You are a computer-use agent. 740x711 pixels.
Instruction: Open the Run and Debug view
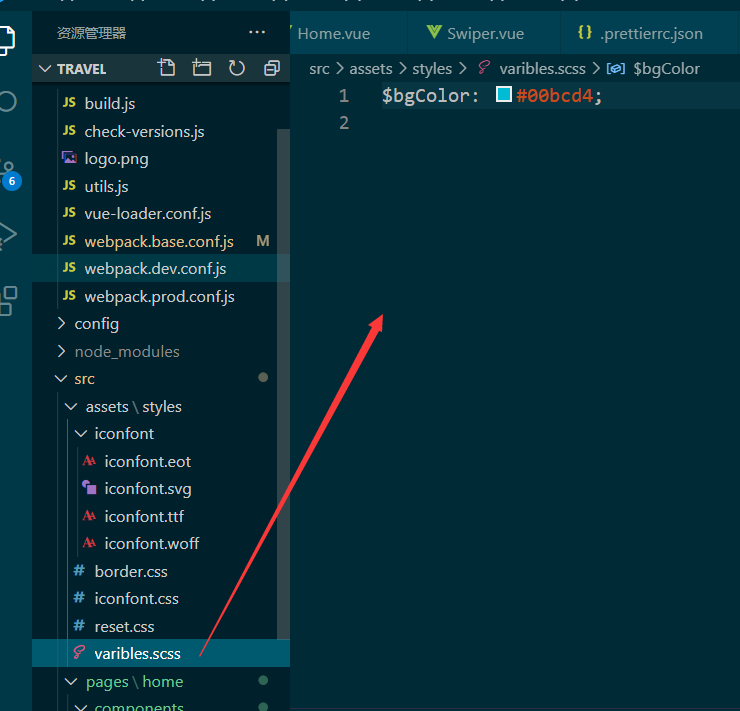pos(8,234)
